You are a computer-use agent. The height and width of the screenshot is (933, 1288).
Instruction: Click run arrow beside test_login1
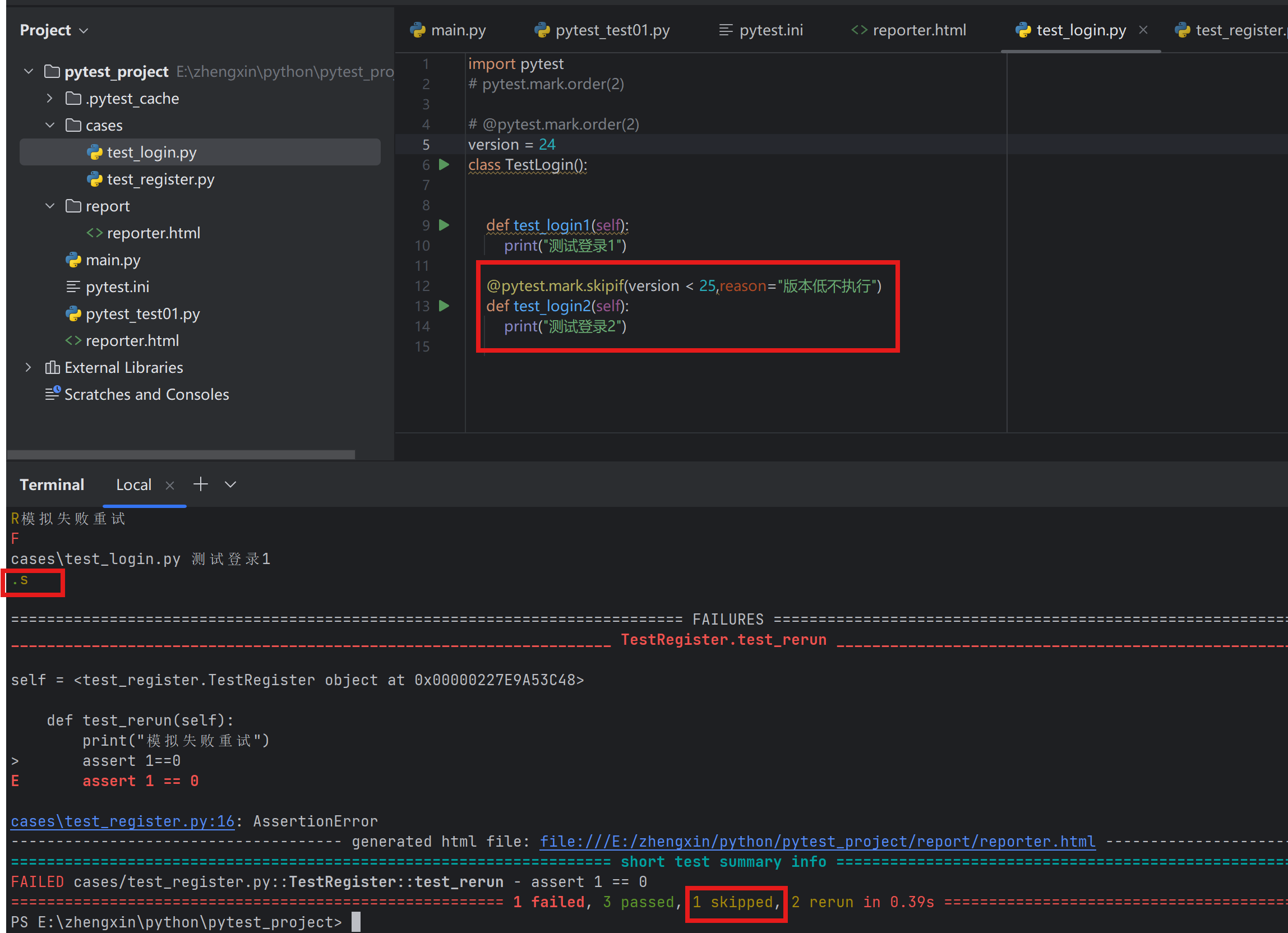[444, 225]
